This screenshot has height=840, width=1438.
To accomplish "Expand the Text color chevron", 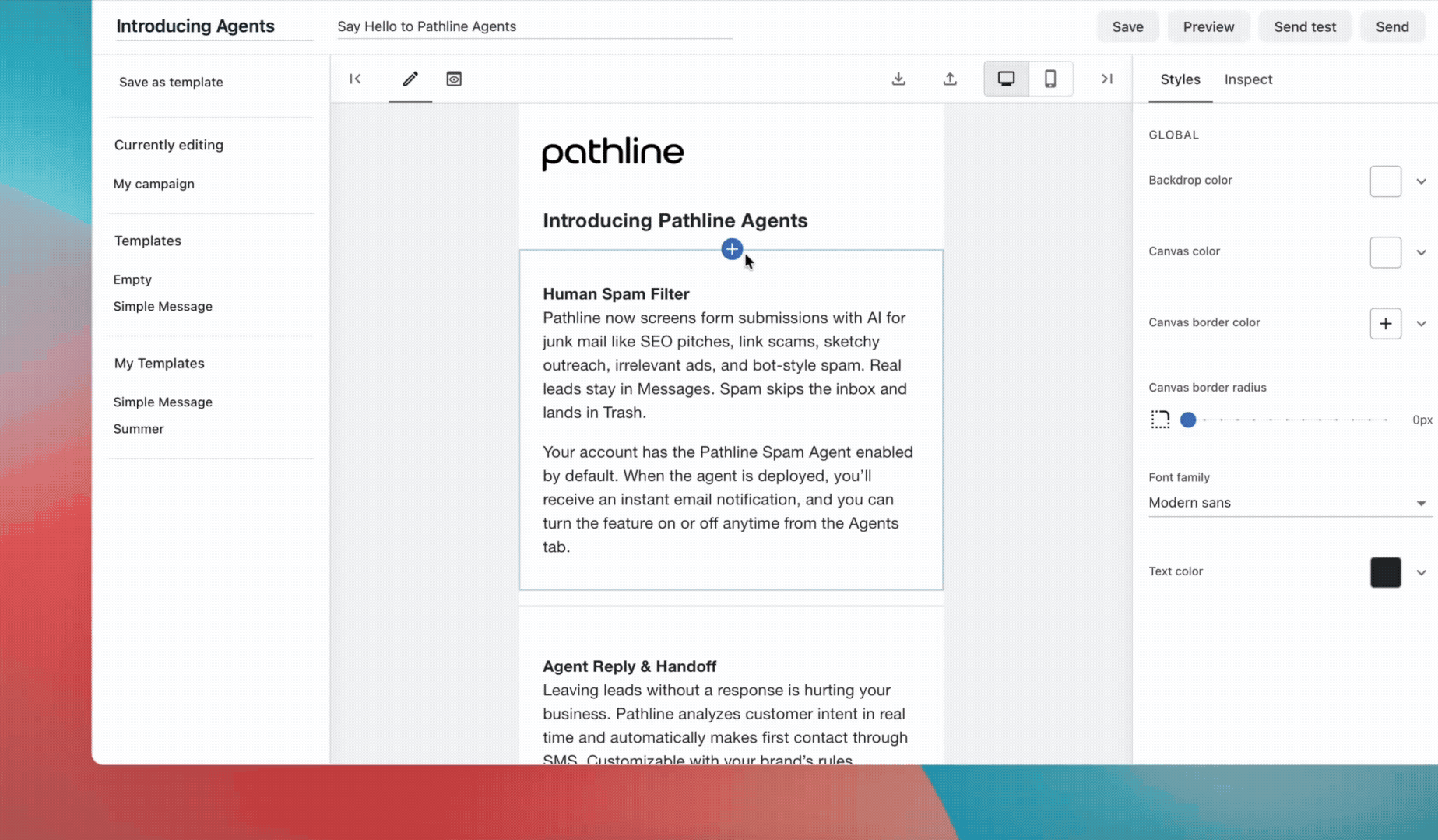I will point(1421,572).
